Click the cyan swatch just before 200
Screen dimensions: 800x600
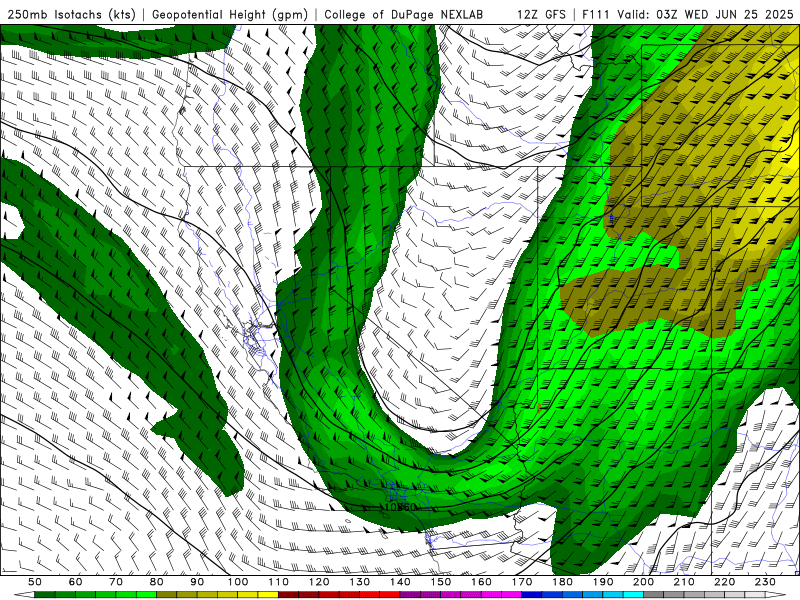[633, 595]
